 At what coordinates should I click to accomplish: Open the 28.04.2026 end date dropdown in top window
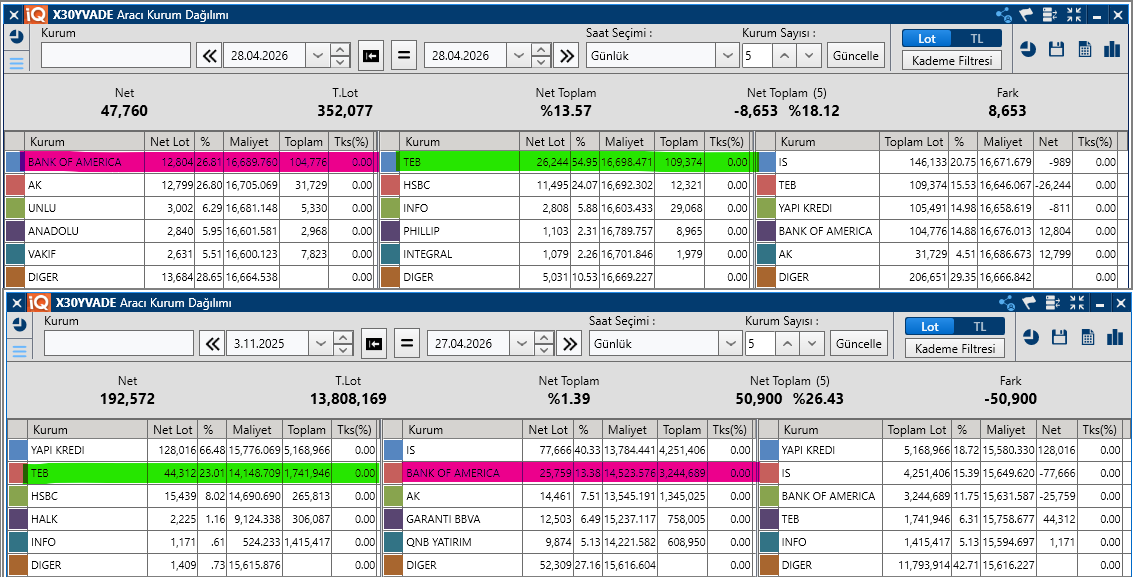517,56
